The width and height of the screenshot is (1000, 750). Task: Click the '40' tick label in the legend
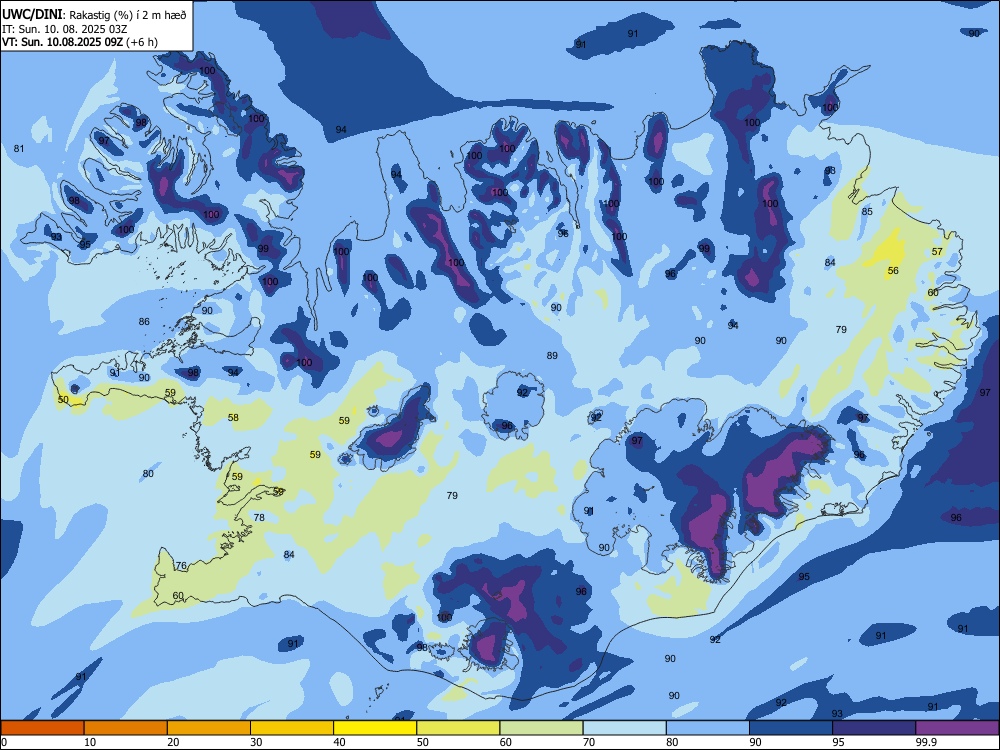(339, 742)
